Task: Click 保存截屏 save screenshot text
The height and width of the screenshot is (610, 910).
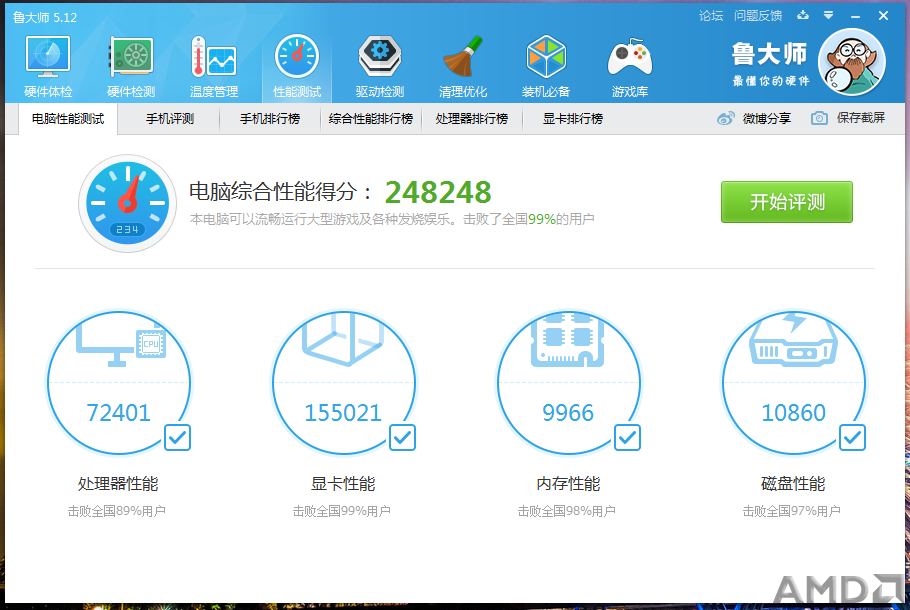Action: pos(861,118)
